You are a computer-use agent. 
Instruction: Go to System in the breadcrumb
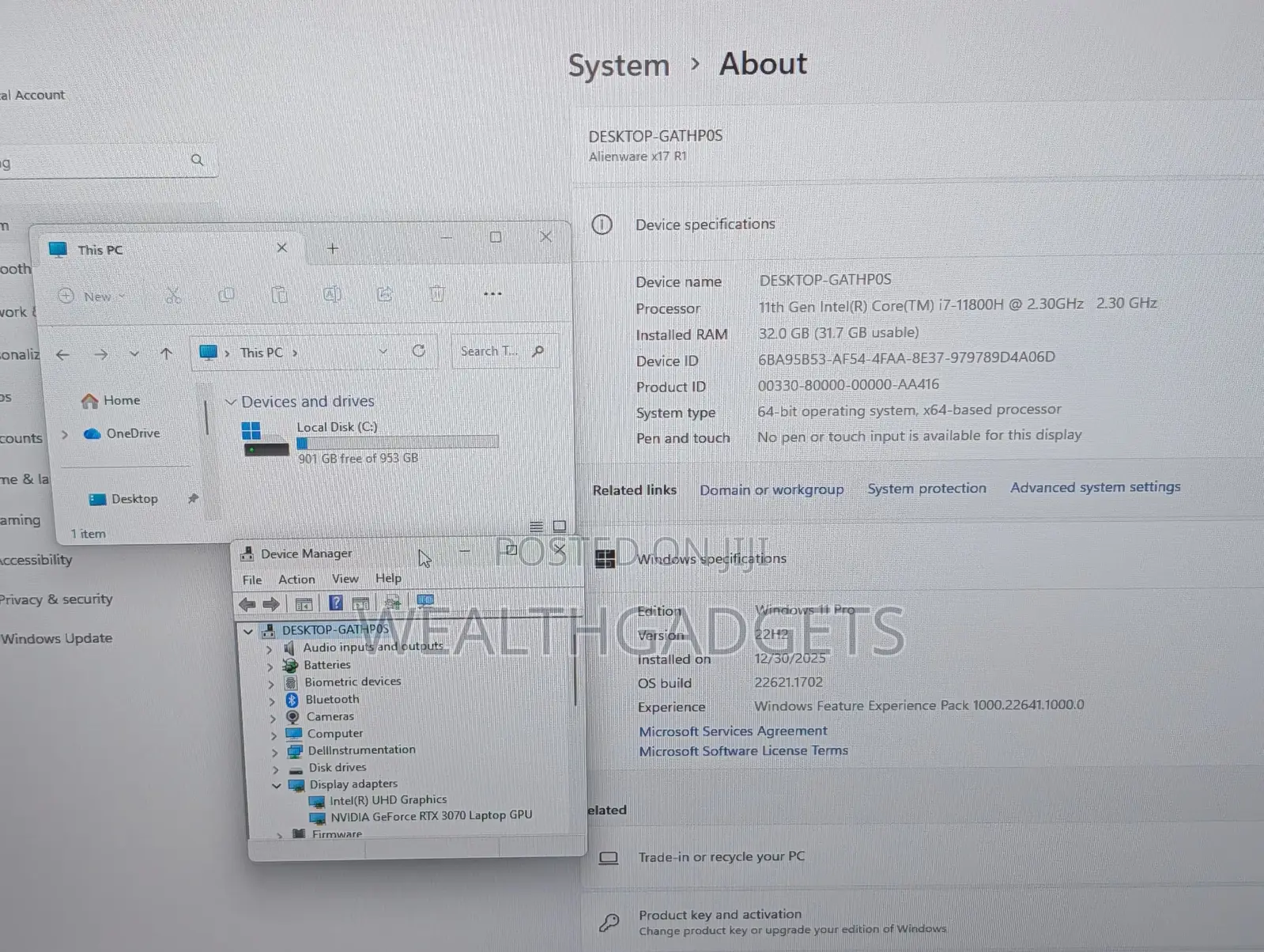point(618,66)
